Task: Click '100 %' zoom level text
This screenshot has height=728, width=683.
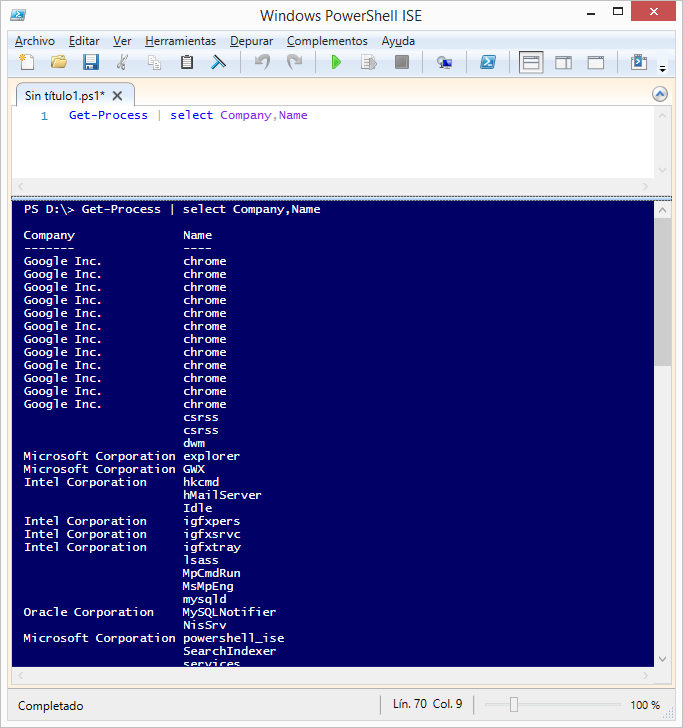Action: click(645, 705)
